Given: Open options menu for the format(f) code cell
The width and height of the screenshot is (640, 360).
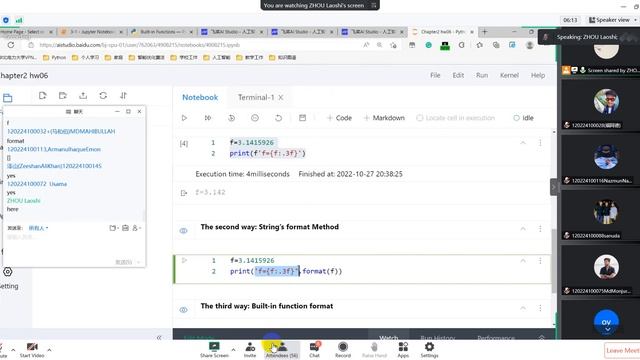Looking at the screenshot, I should point(540,260).
